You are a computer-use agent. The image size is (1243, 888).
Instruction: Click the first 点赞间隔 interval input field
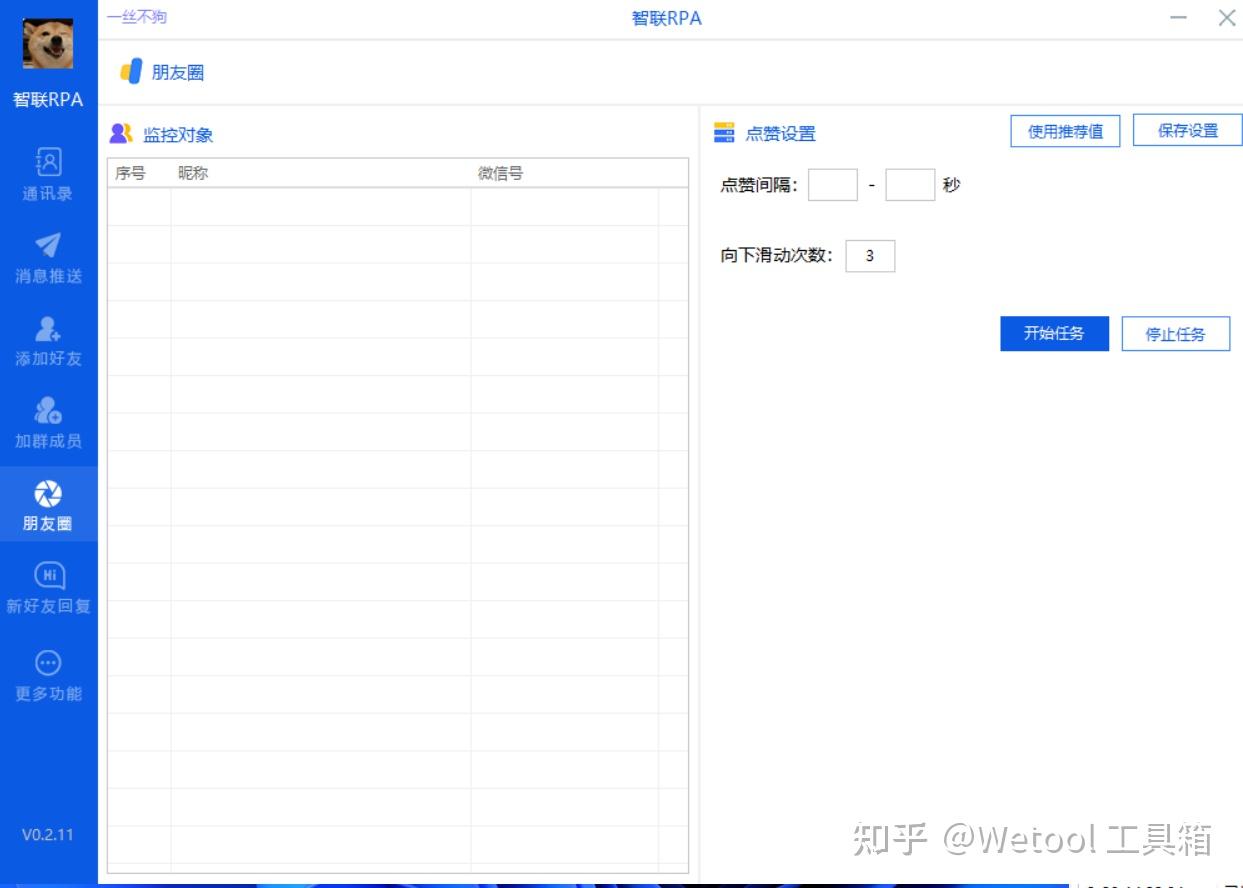(832, 184)
